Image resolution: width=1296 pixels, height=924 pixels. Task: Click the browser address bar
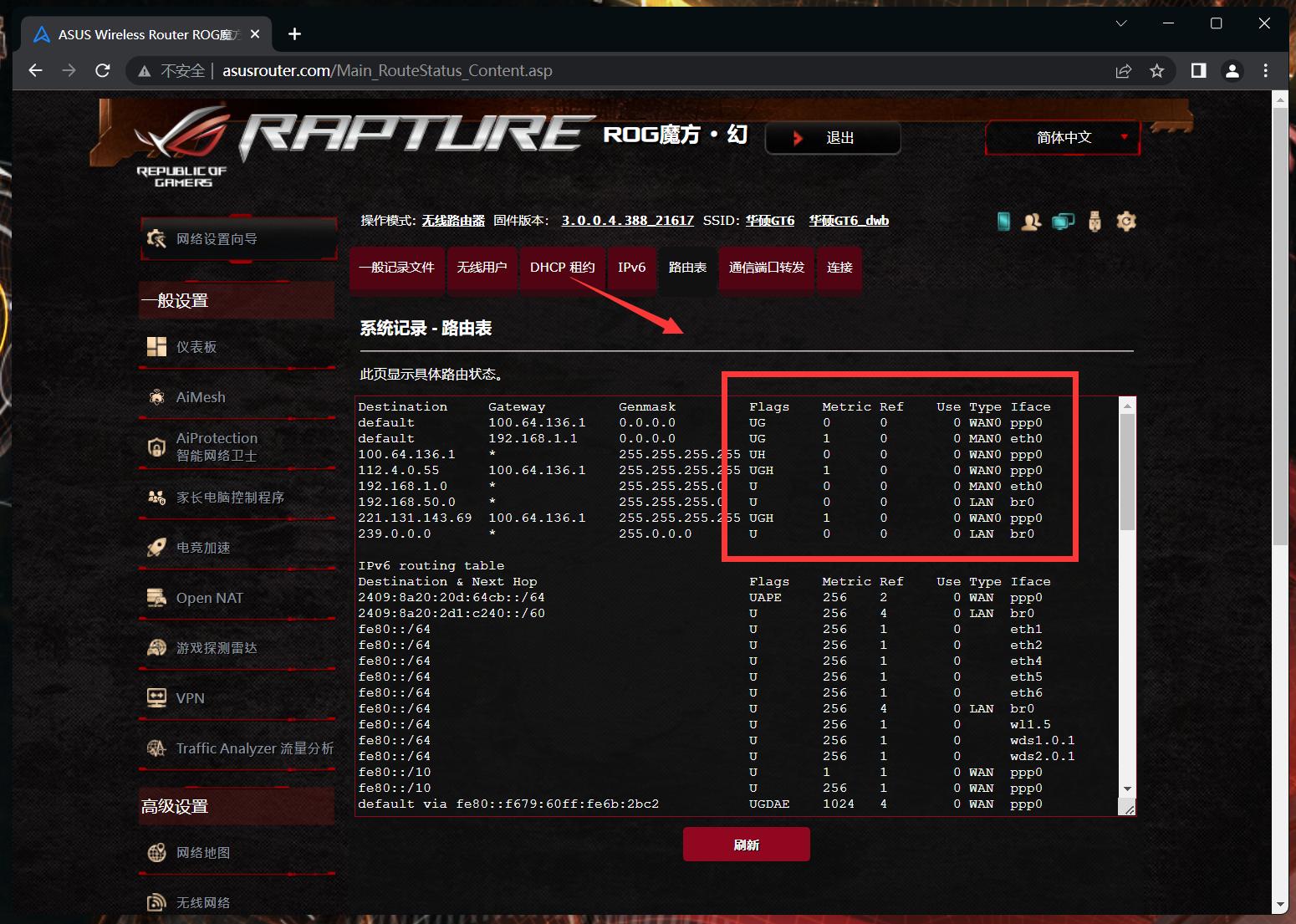[585, 71]
